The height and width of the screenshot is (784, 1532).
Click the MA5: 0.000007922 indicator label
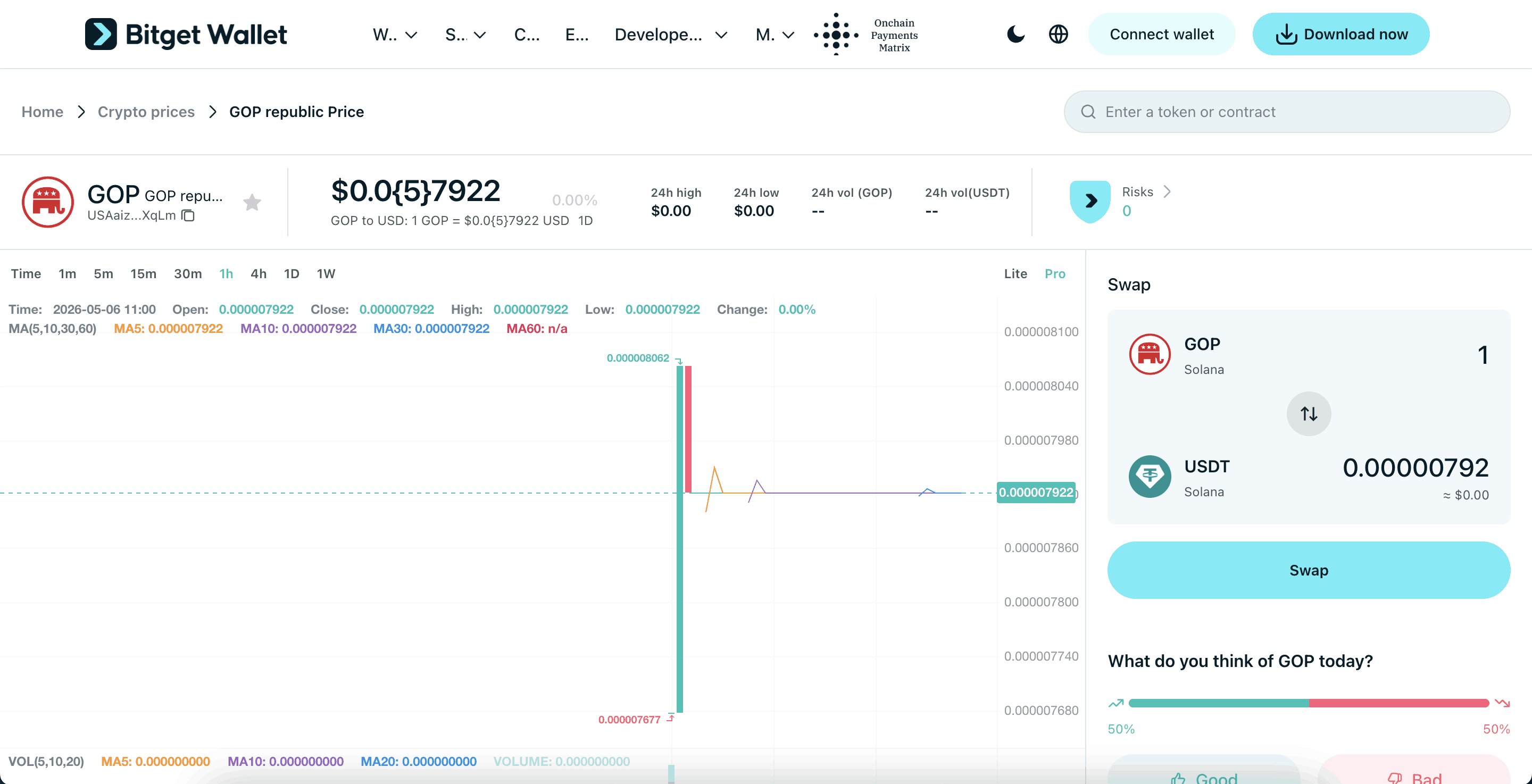[x=168, y=328]
